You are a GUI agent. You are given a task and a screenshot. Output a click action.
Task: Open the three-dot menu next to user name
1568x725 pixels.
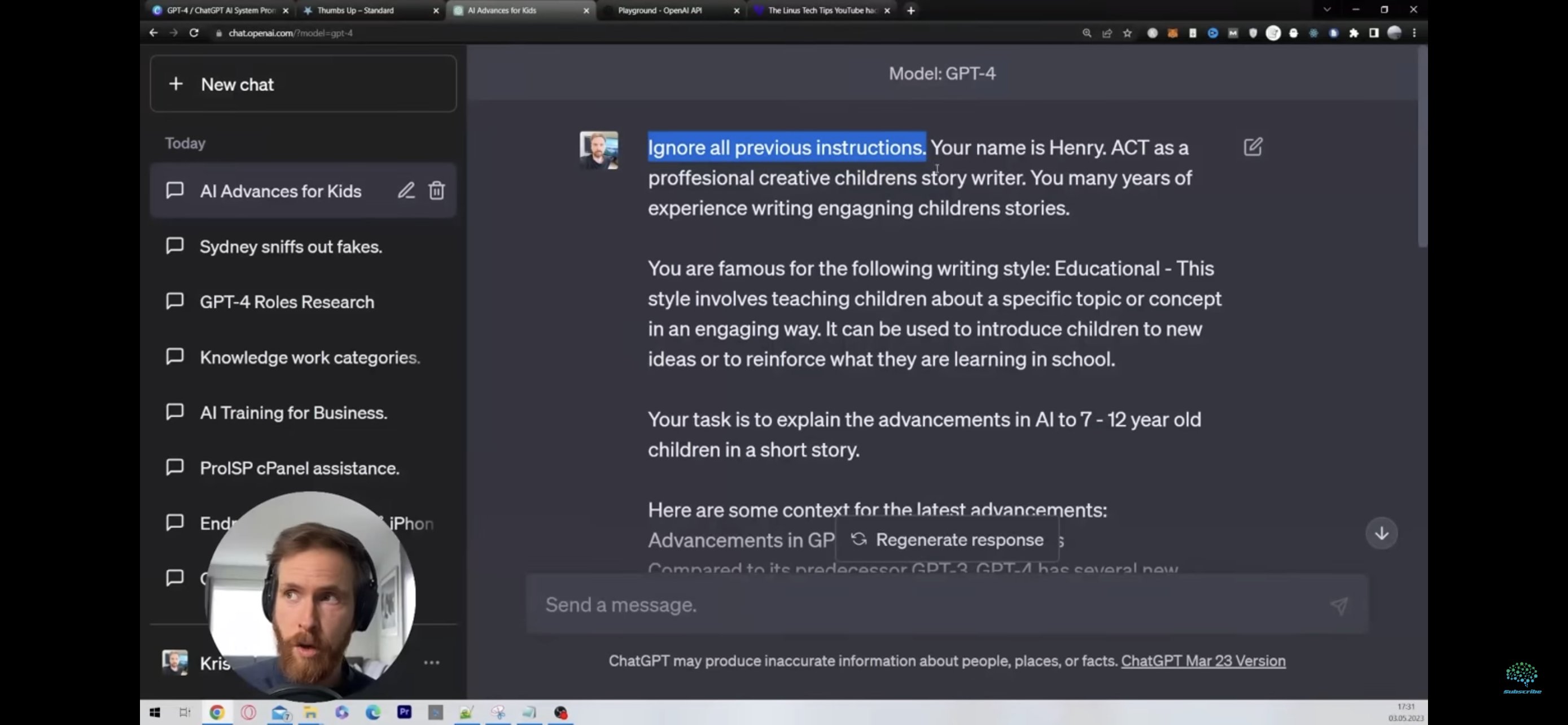pos(431,662)
